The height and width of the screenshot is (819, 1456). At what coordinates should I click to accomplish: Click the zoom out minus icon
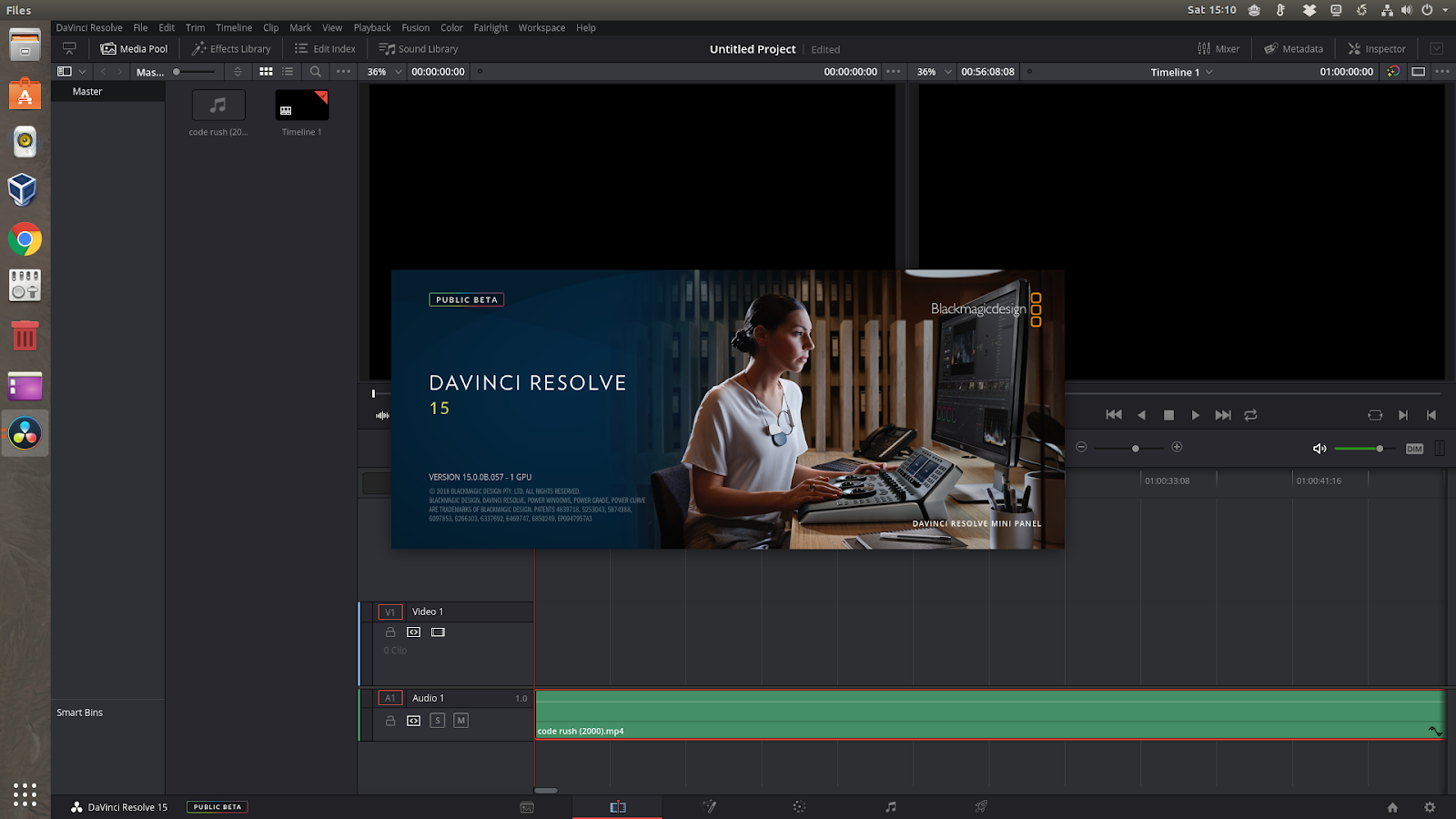1081,447
